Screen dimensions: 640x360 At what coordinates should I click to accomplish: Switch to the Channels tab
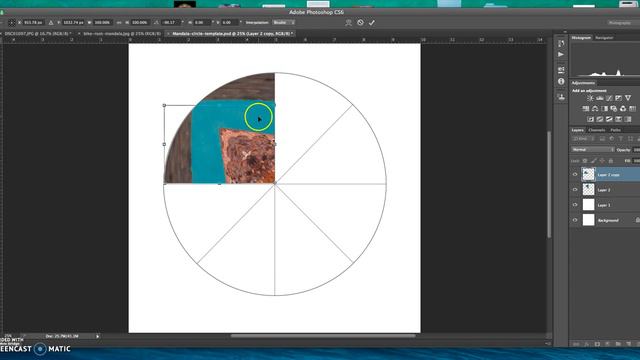[x=597, y=130]
